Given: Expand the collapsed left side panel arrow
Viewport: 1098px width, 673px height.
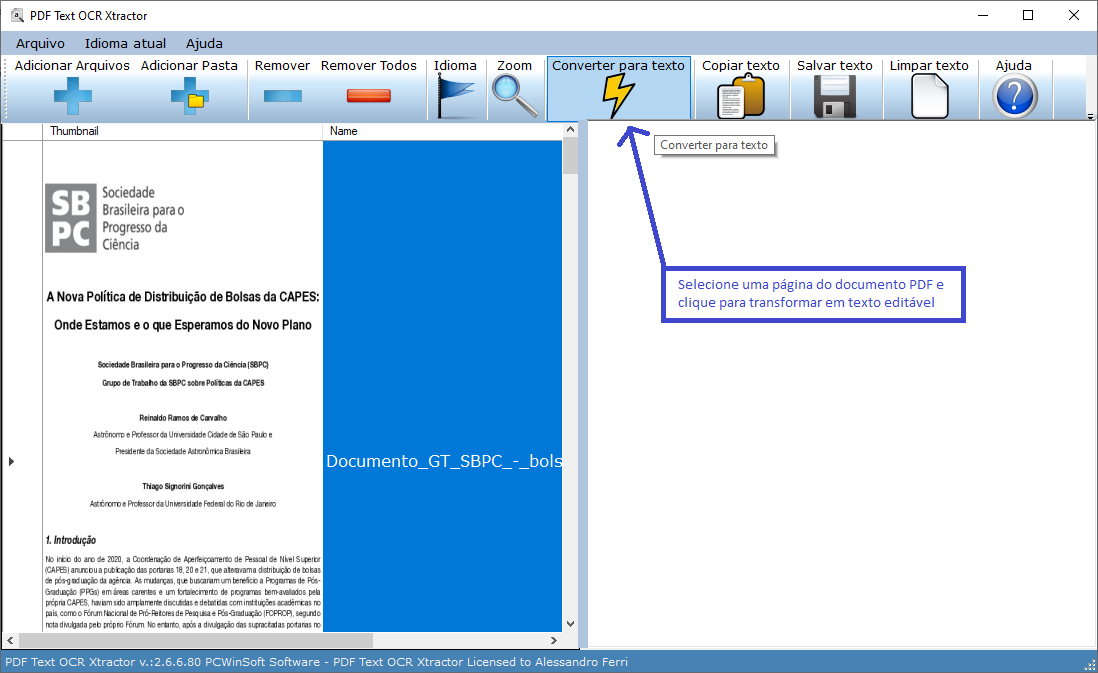Looking at the screenshot, I should point(11,461).
